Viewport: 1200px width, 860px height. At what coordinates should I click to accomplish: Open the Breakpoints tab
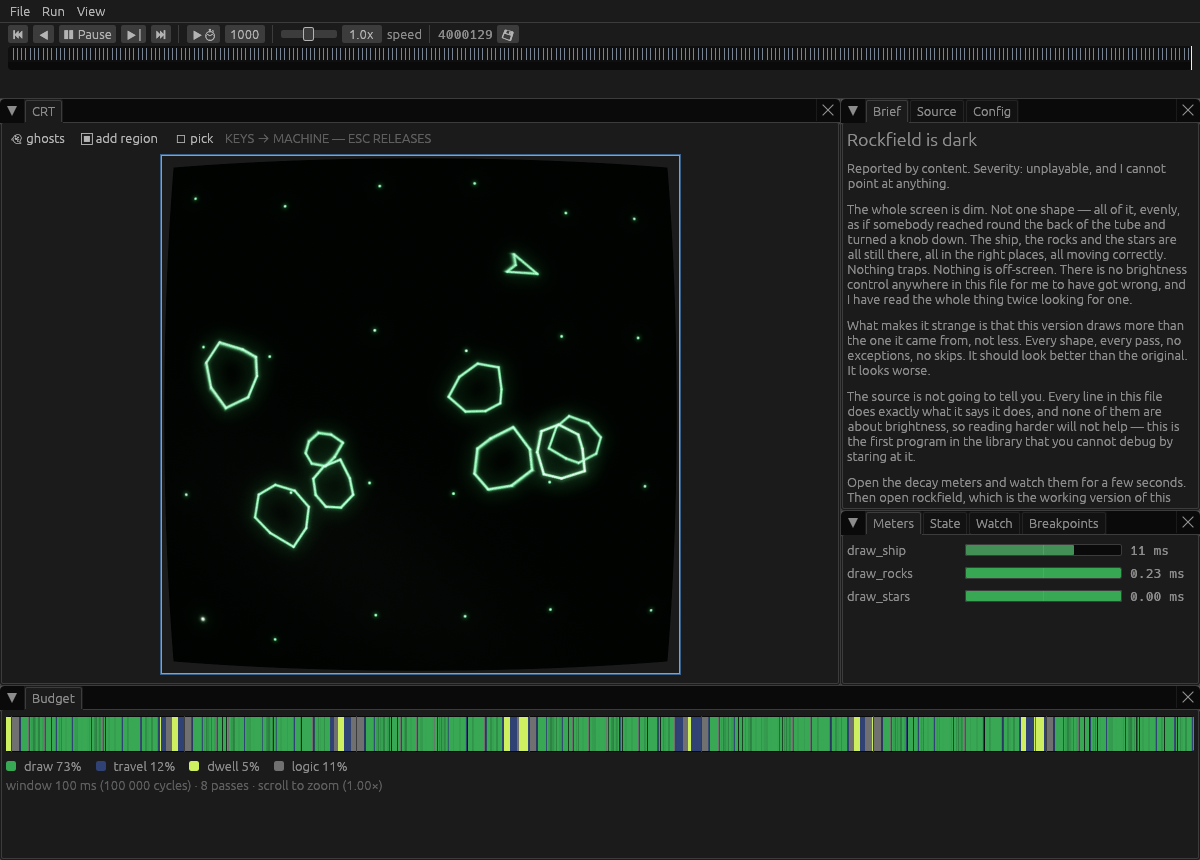tap(1063, 523)
